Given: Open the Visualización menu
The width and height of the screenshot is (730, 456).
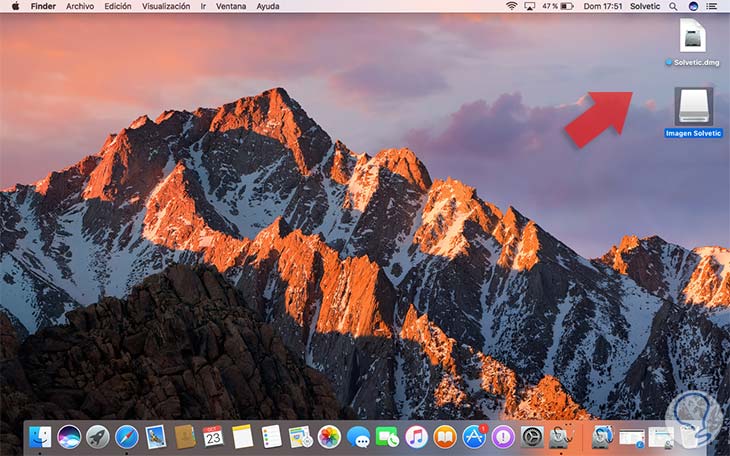Looking at the screenshot, I should (x=166, y=6).
